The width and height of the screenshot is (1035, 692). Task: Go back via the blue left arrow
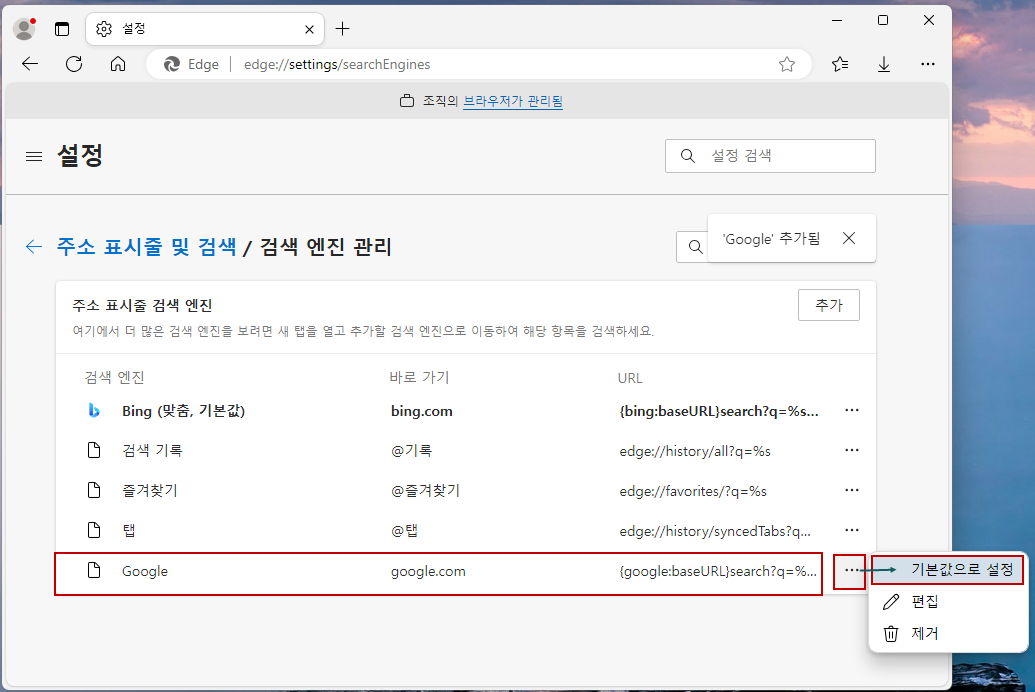click(34, 247)
